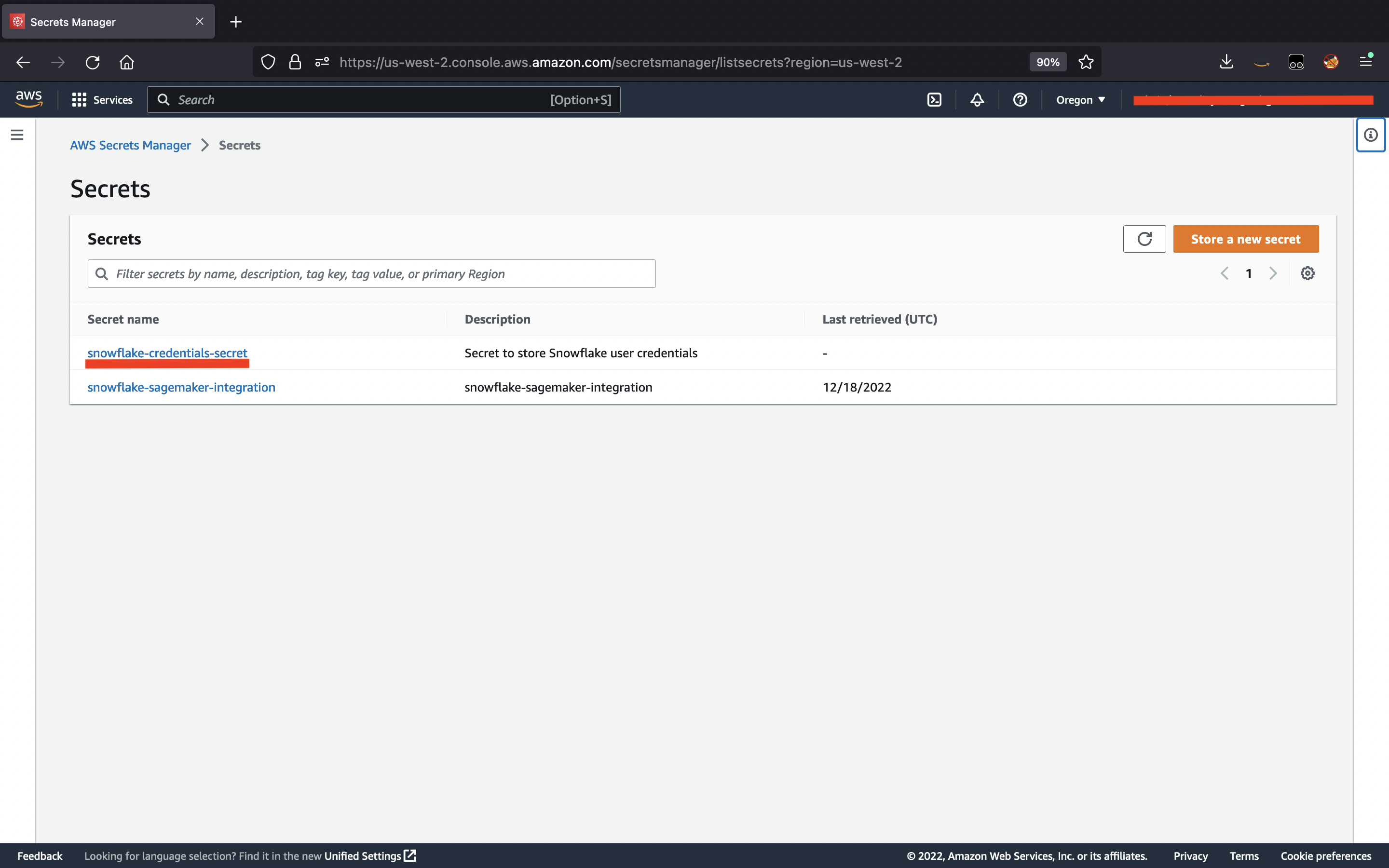Open Privacy footer link
This screenshot has height=868, width=1389.
tap(1190, 856)
